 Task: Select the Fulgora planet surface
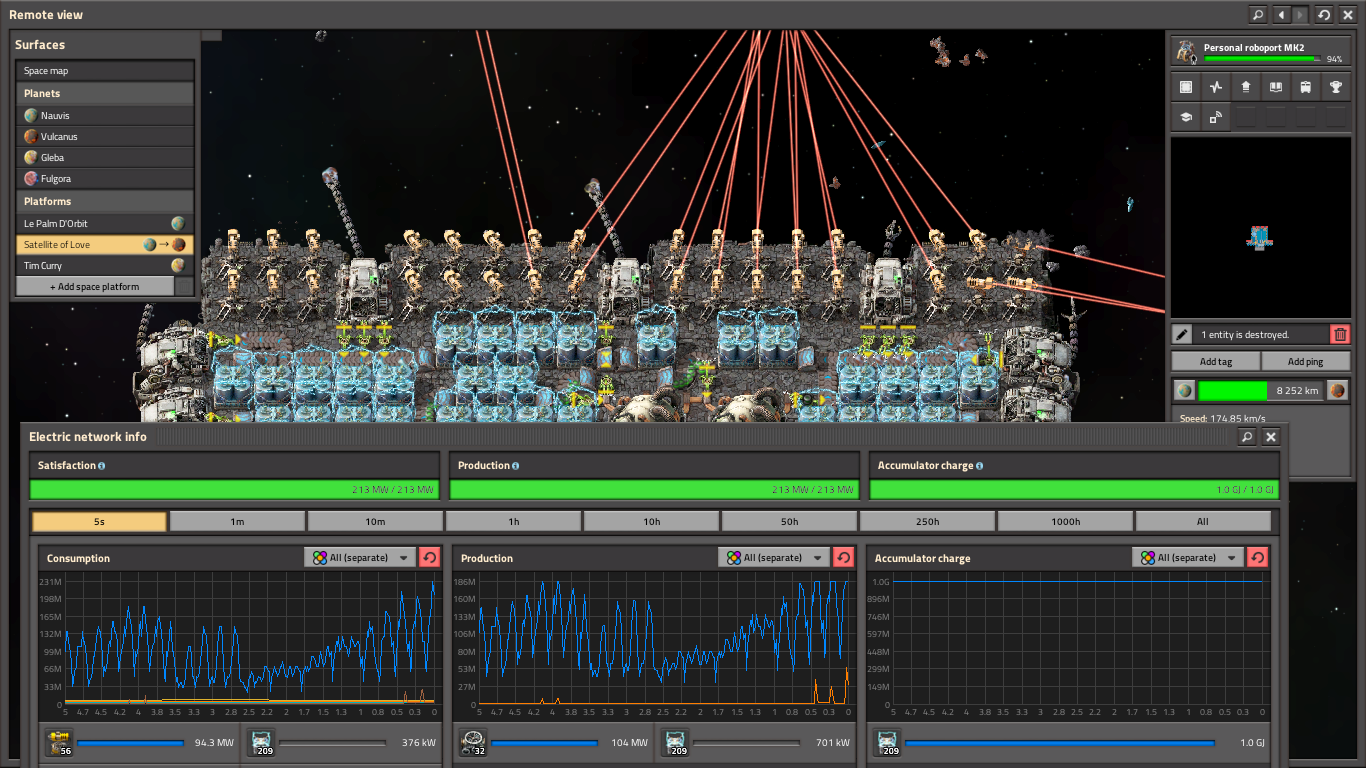tap(105, 179)
